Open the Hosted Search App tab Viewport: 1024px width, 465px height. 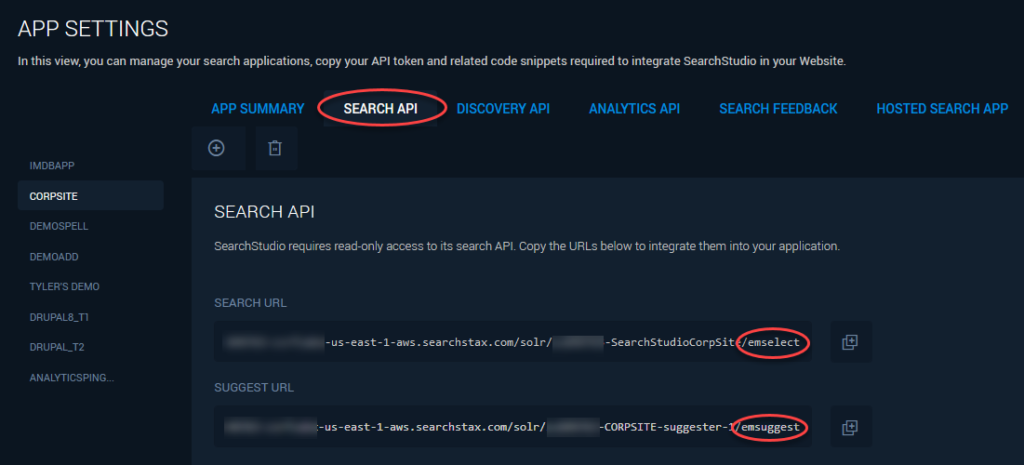pos(942,109)
